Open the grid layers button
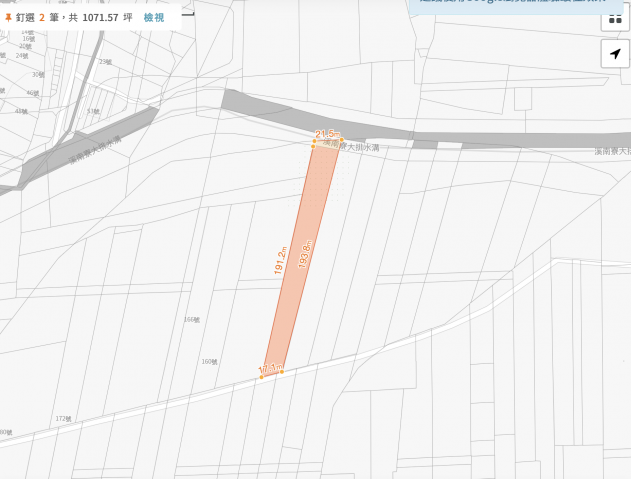Image resolution: width=631 pixels, height=479 pixels. point(615,19)
